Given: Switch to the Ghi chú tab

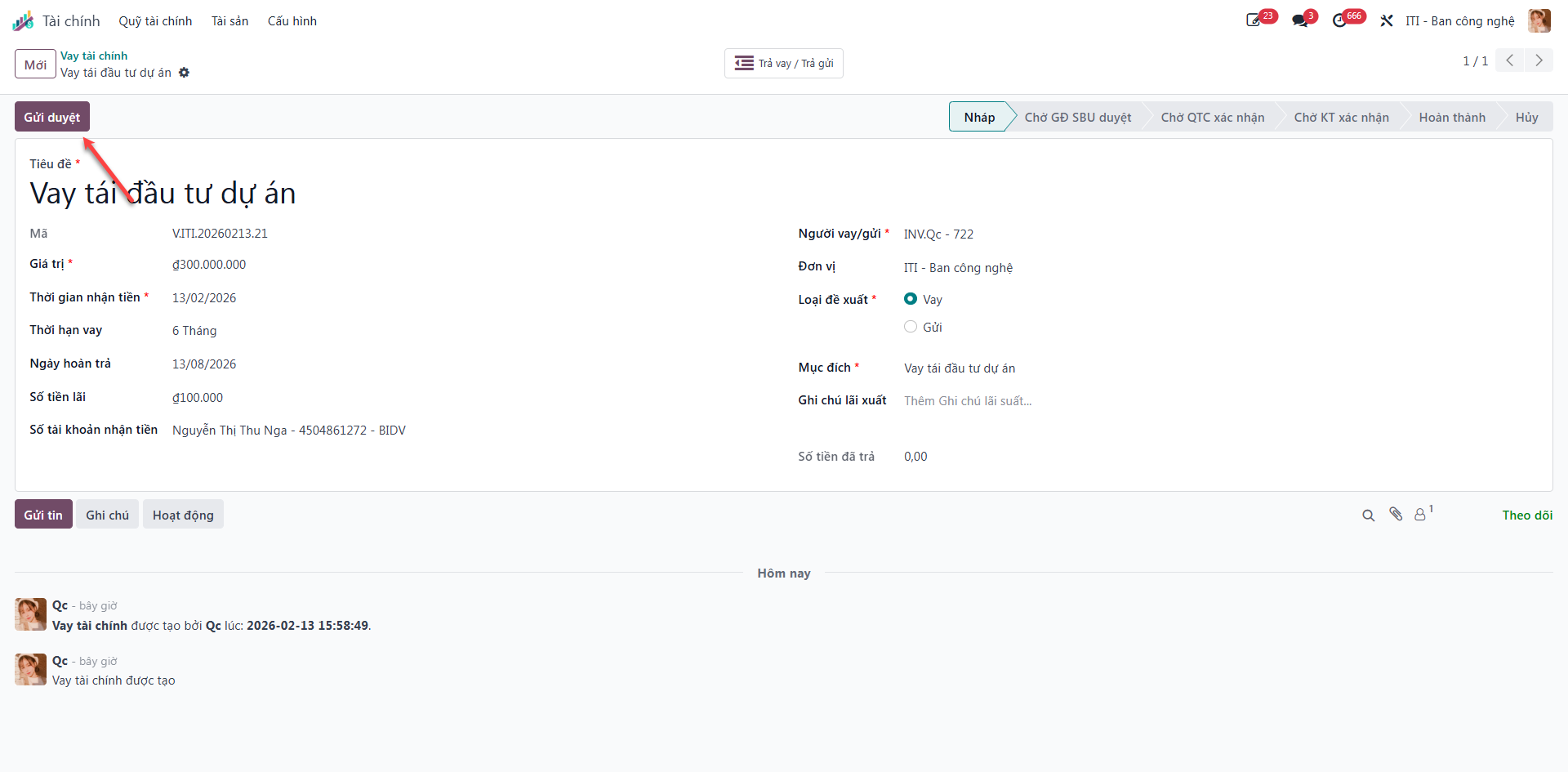Looking at the screenshot, I should coord(108,515).
